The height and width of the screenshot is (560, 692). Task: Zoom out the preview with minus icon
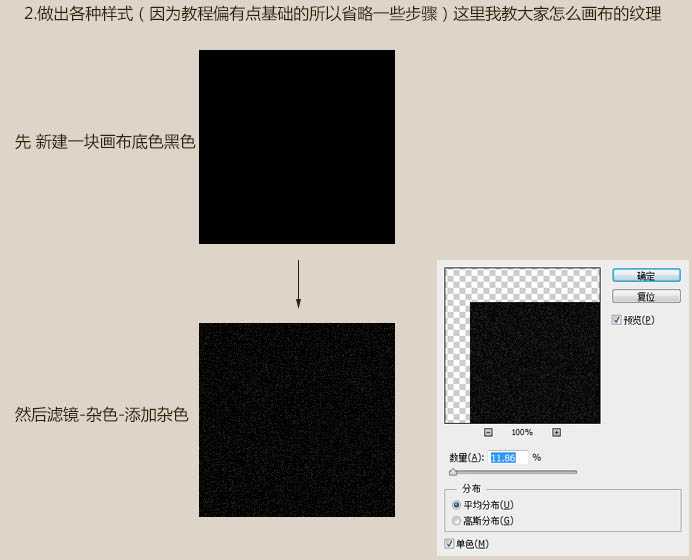488,432
